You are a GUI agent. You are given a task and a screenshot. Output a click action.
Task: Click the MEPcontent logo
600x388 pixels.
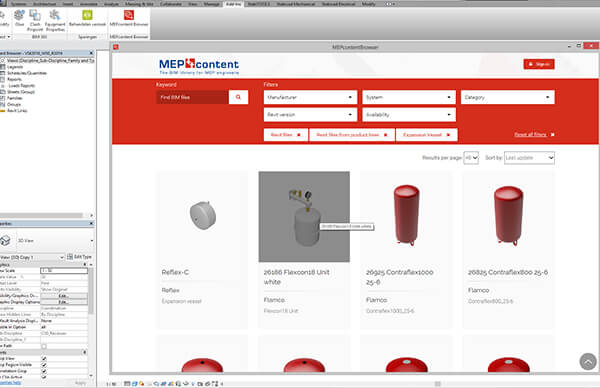click(199, 66)
